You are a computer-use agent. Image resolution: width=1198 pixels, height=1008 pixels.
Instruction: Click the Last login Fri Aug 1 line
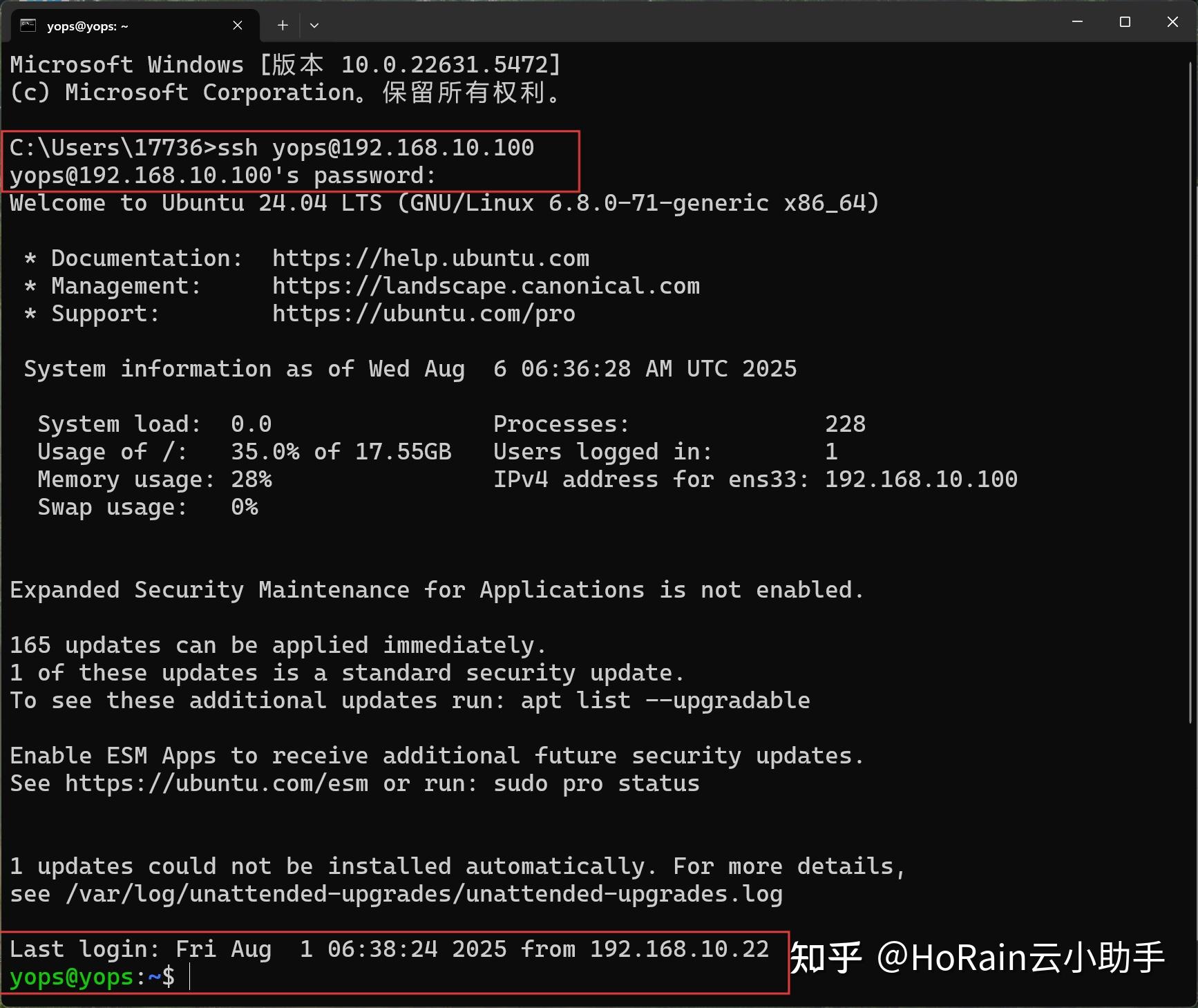coord(390,949)
